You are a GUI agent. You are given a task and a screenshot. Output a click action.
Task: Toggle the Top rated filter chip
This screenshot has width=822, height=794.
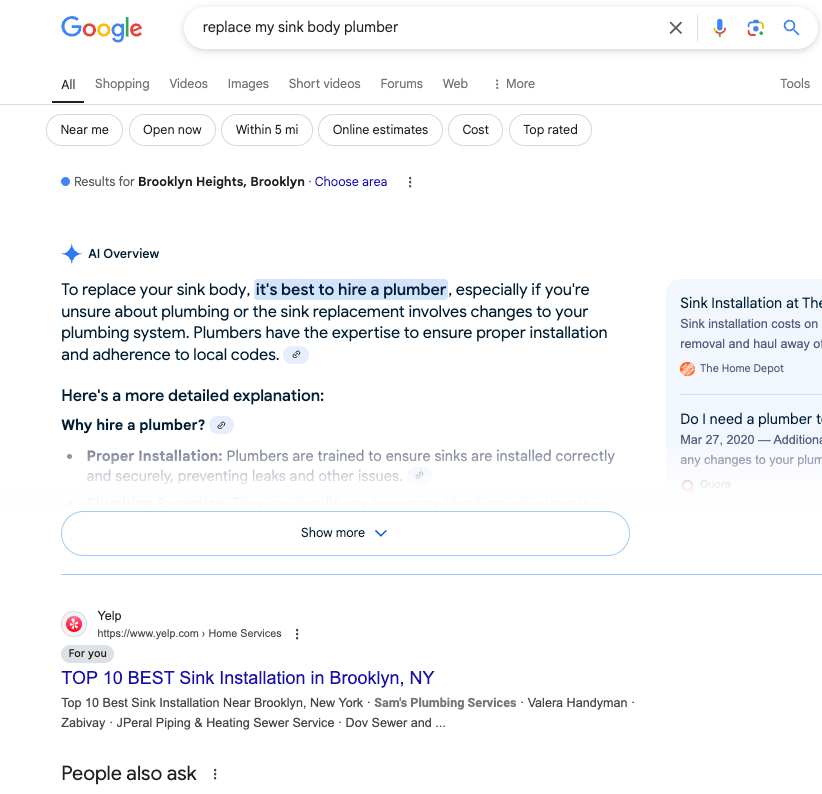coord(550,130)
